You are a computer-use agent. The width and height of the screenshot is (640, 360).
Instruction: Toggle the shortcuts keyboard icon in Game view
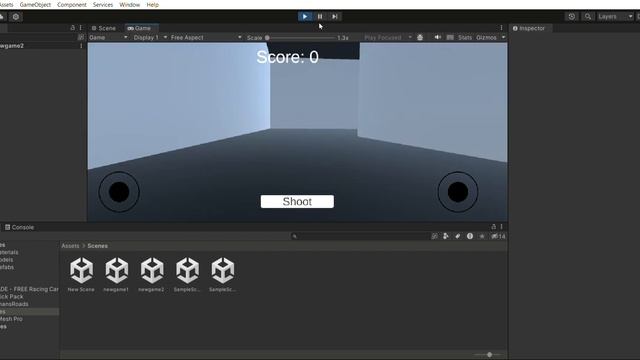point(450,38)
